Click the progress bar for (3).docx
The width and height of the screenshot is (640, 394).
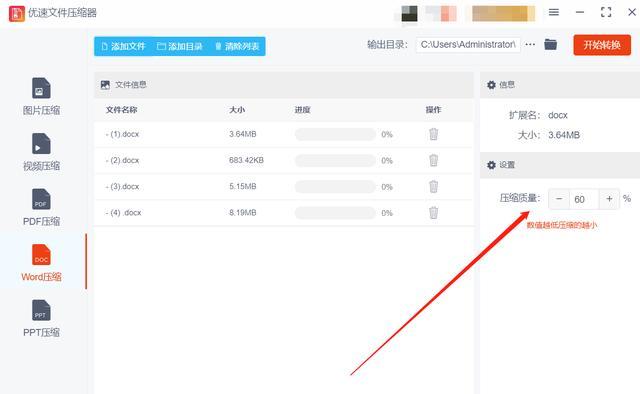point(335,187)
